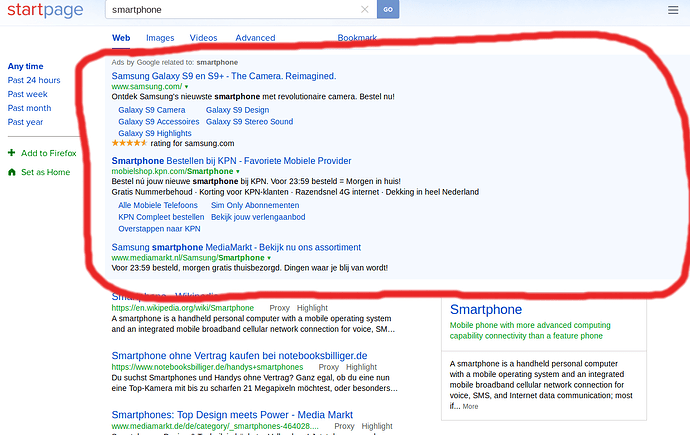
Task: Click Highlight next to the Wikipedia result
Action: point(312,308)
